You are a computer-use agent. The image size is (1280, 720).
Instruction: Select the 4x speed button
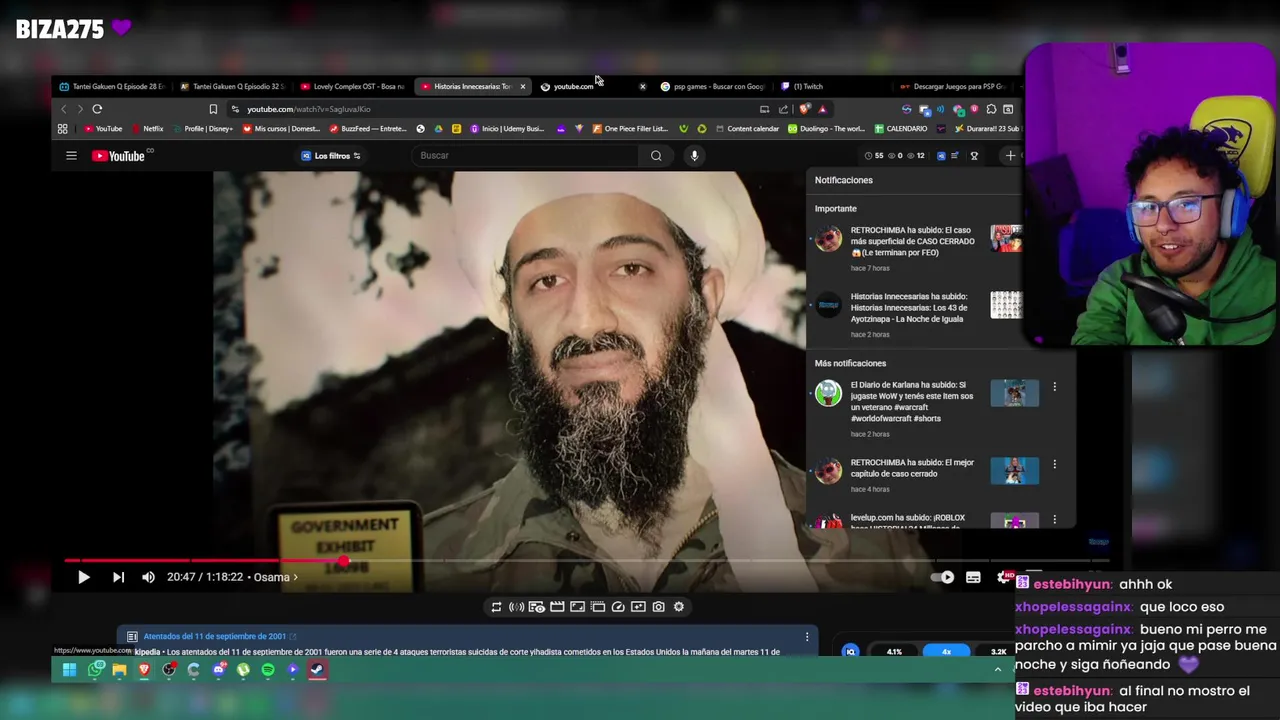click(946, 652)
